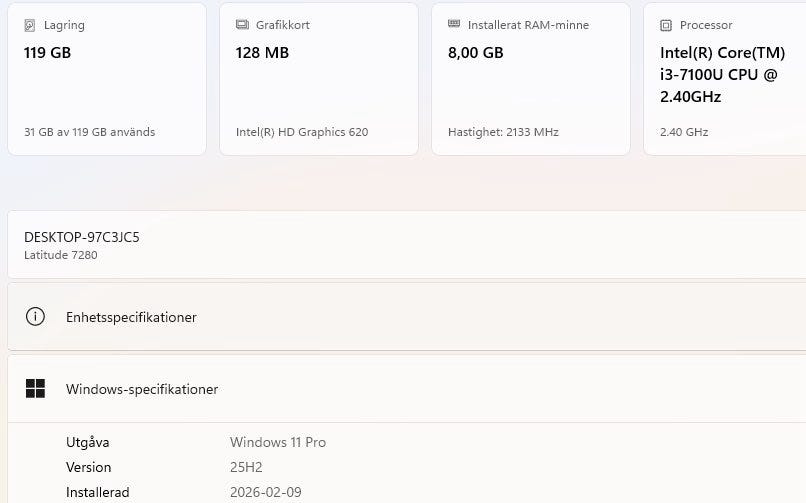Click the Grafikkort graphics card icon
Viewport: 806px width, 503px height.
[242, 25]
